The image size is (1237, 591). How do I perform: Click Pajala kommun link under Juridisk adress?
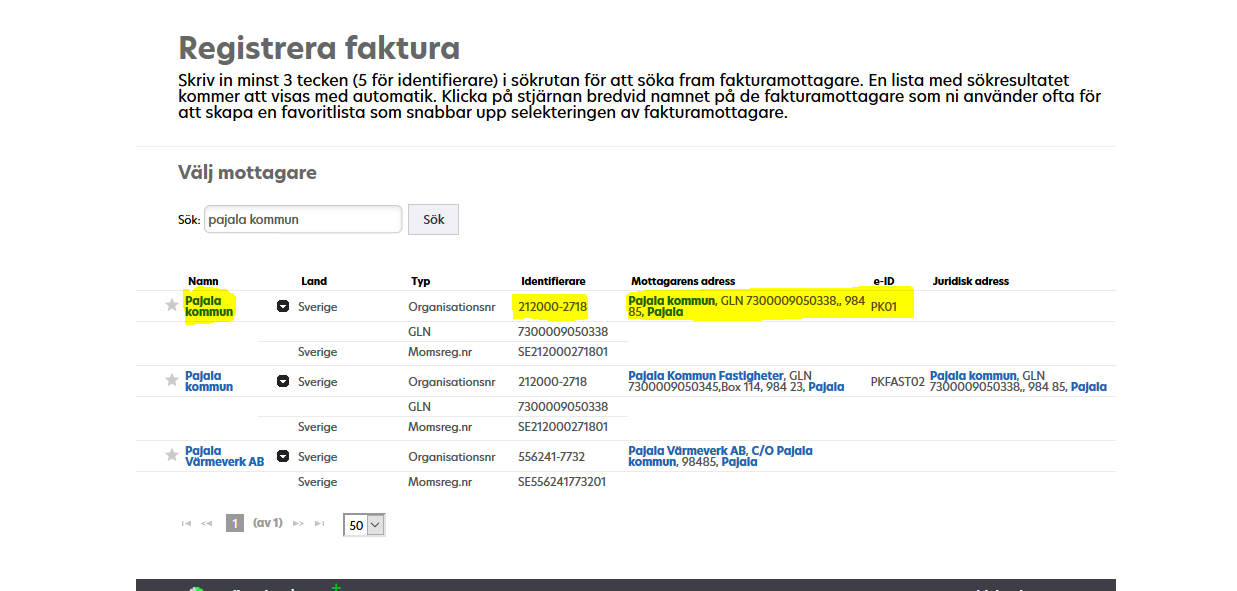973,376
